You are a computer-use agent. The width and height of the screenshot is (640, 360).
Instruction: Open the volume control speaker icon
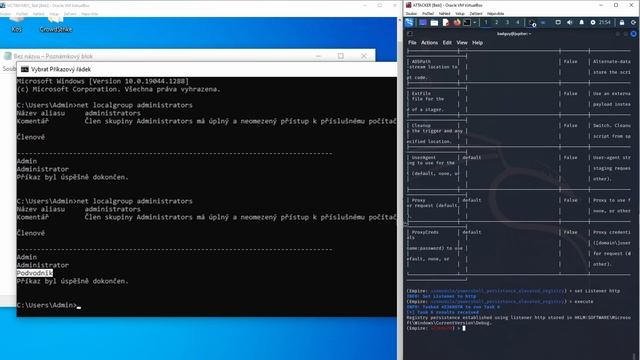click(x=570, y=22)
